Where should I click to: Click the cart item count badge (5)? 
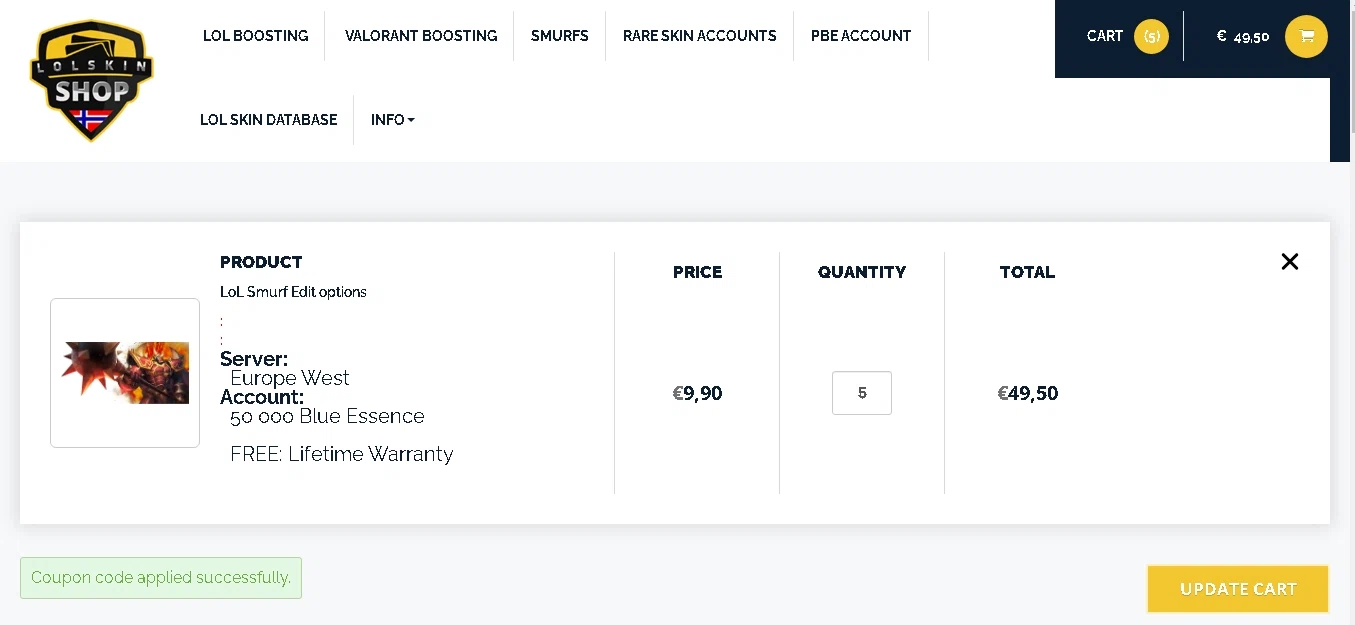(x=1151, y=36)
